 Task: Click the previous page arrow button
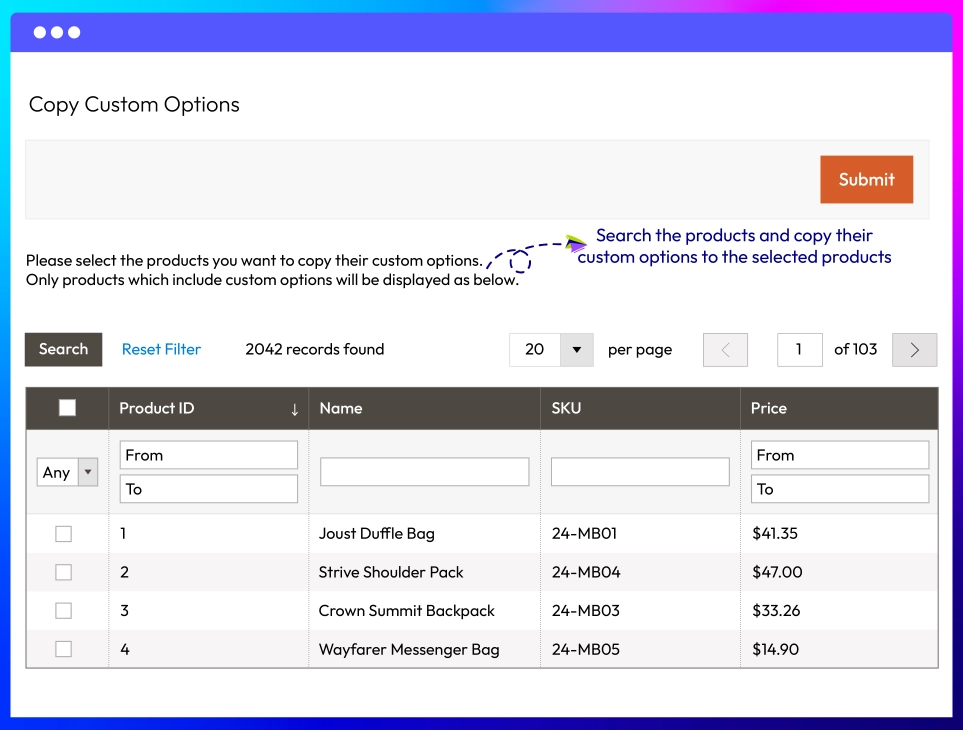(x=725, y=350)
